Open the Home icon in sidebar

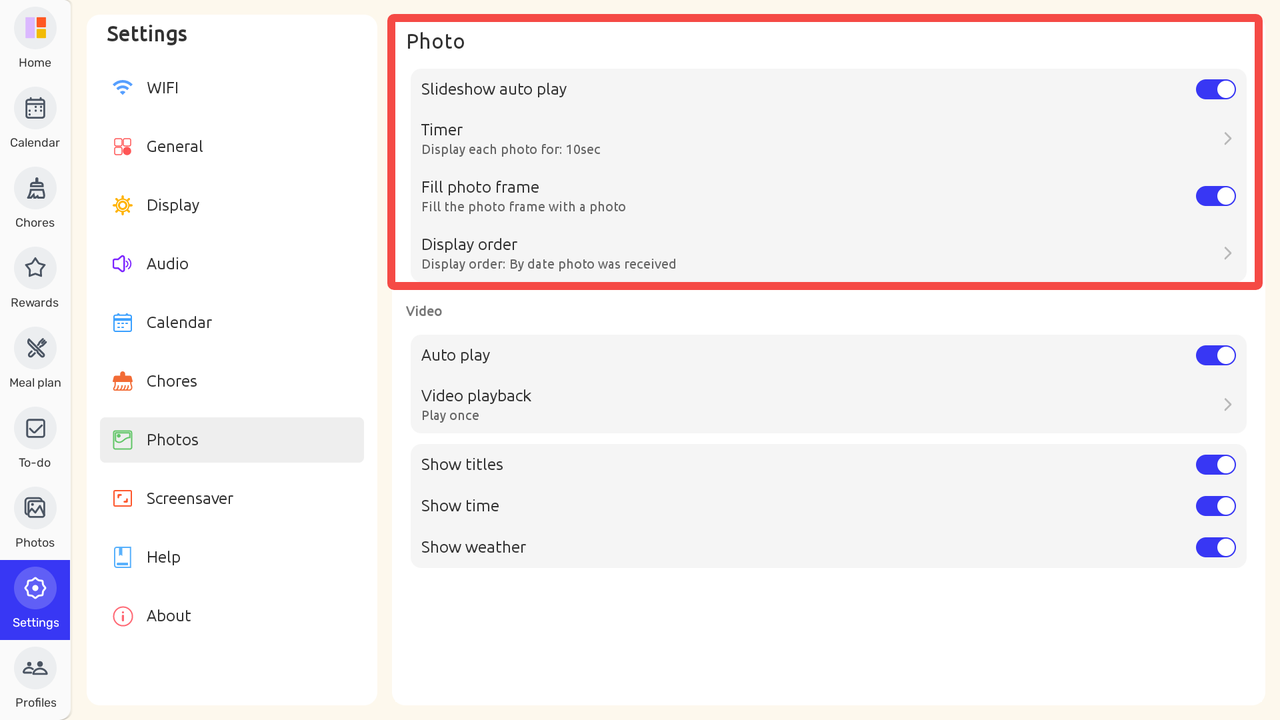[x=35, y=28]
